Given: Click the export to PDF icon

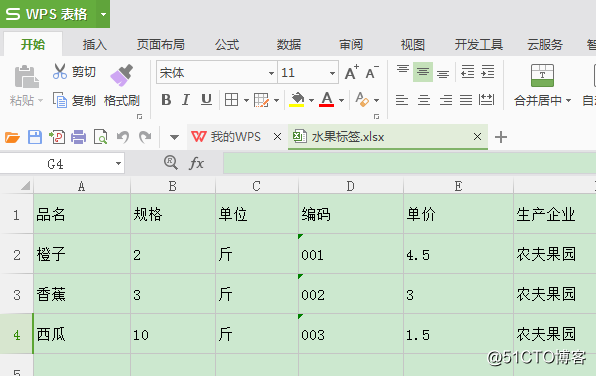Looking at the screenshot, I should pyautogui.click(x=57, y=137).
